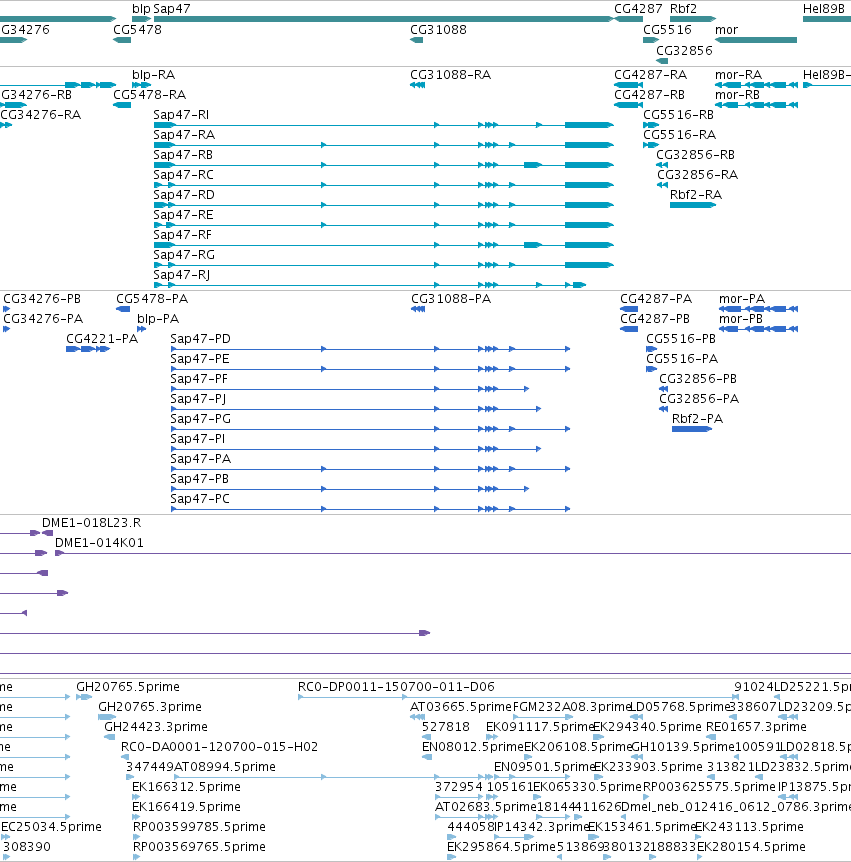
Task: Click the Sap47-PF protein label
Action: [199, 379]
